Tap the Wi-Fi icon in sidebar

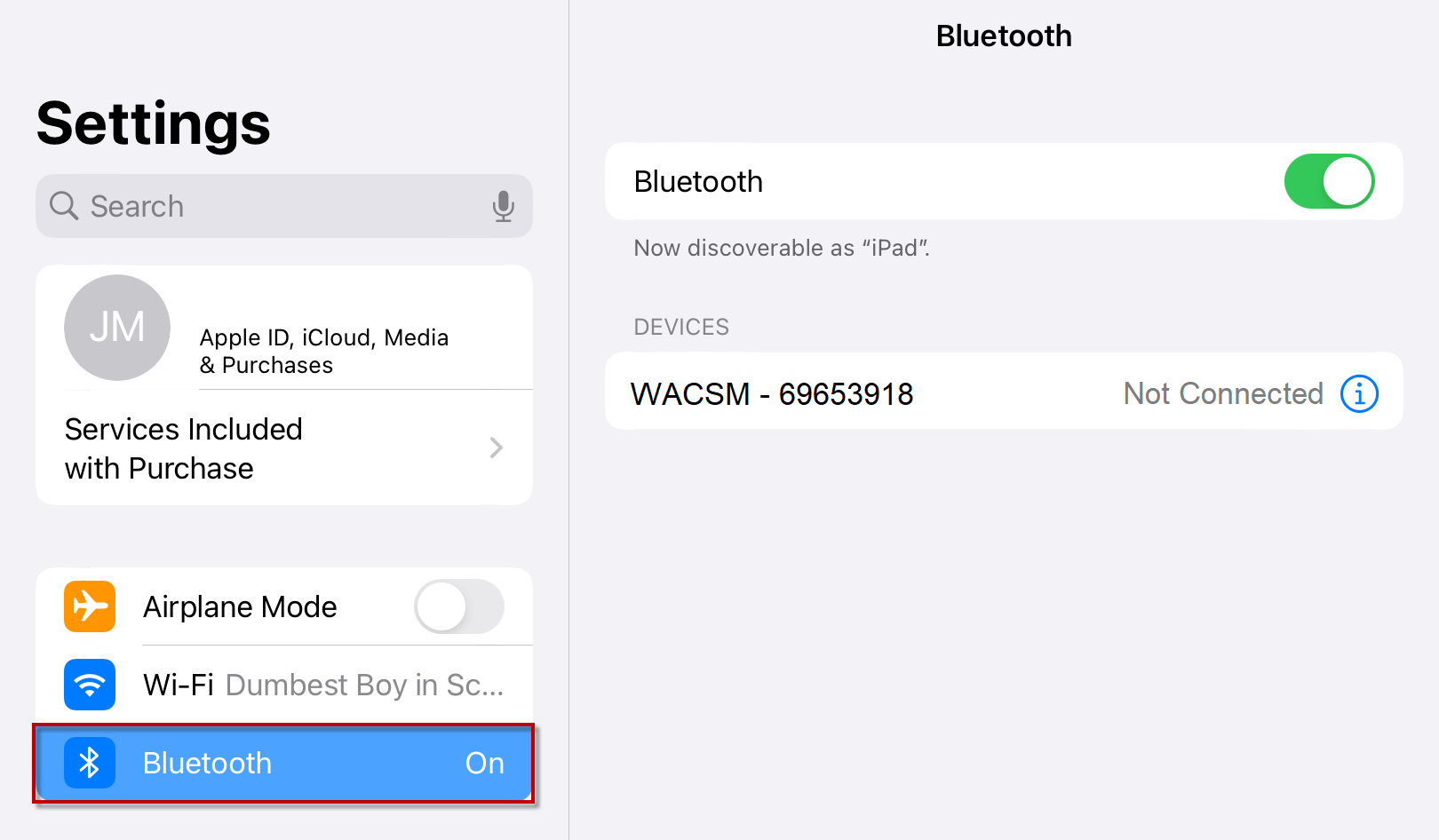[89, 685]
